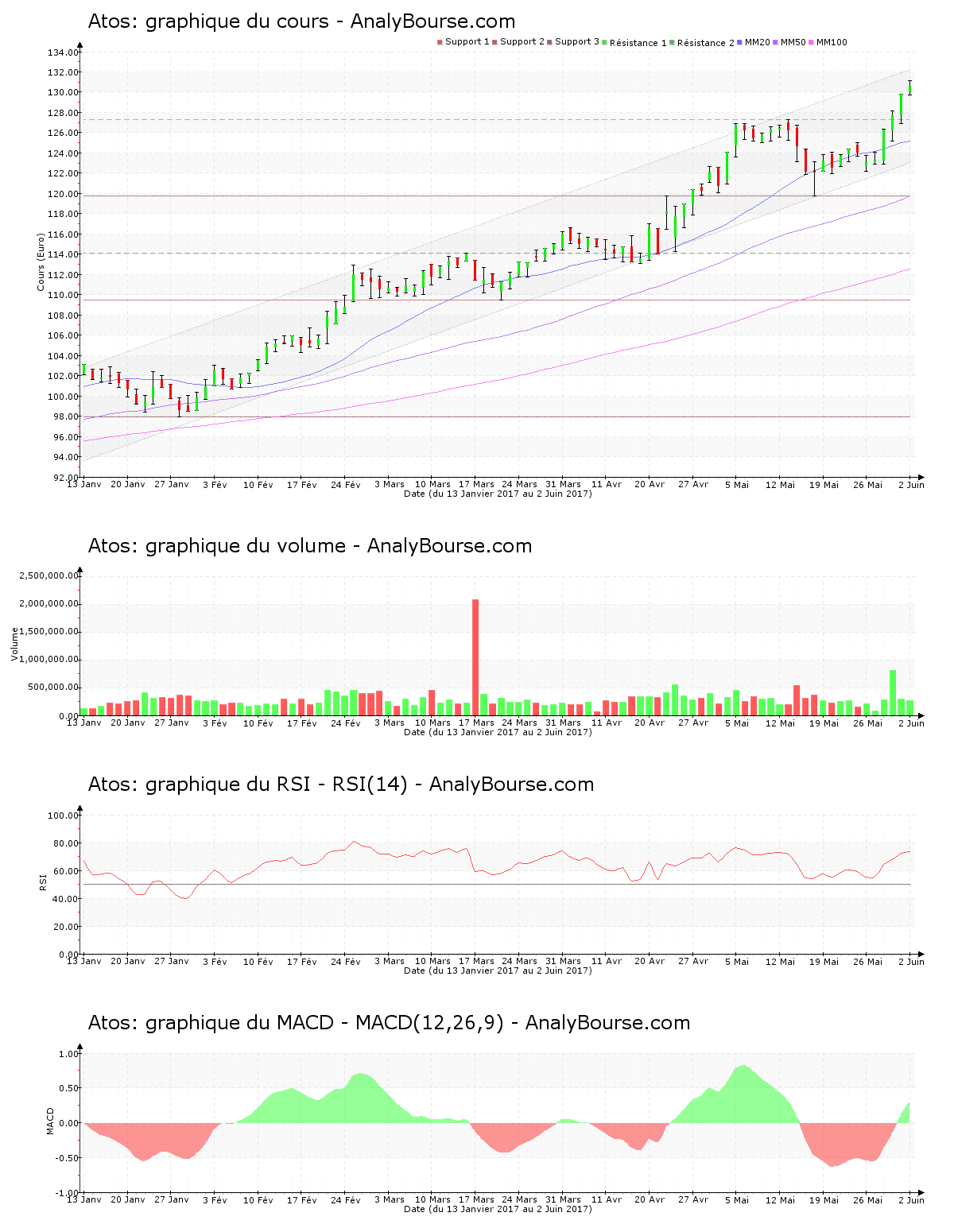
Task: Click the '17 Mars' date label under the volume chart
Action: point(476,723)
